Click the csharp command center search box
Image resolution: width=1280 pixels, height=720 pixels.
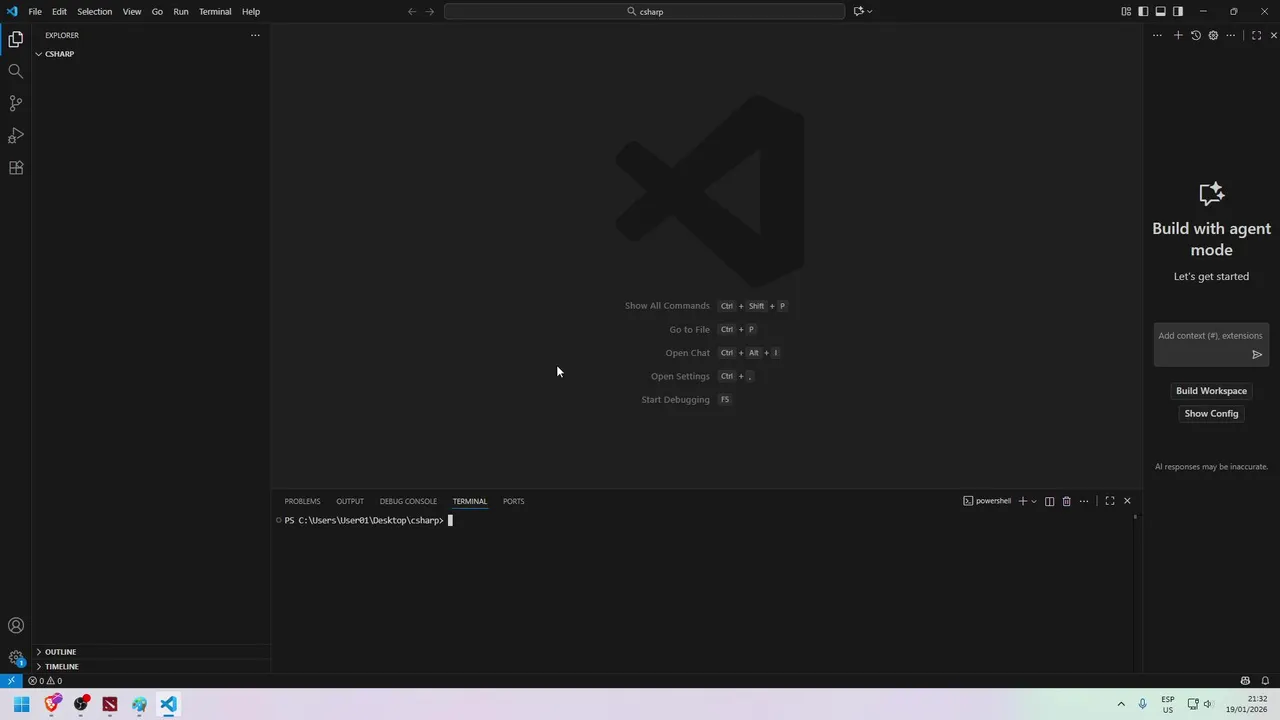pos(645,11)
